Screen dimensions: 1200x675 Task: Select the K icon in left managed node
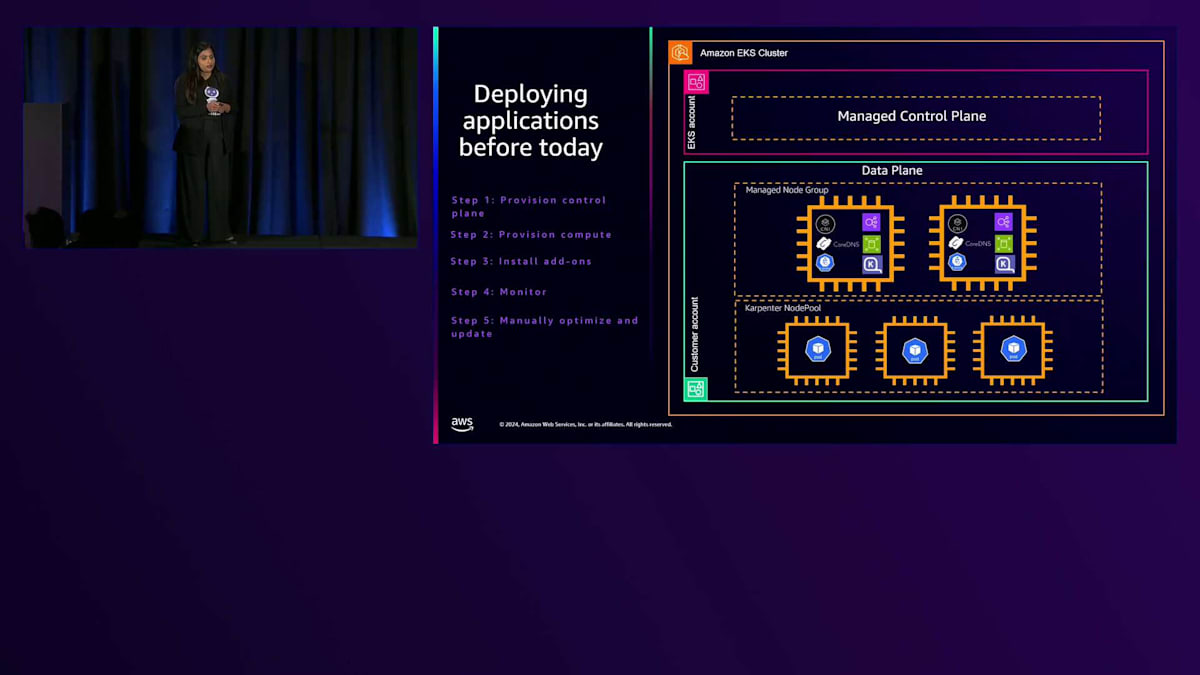pos(871,264)
